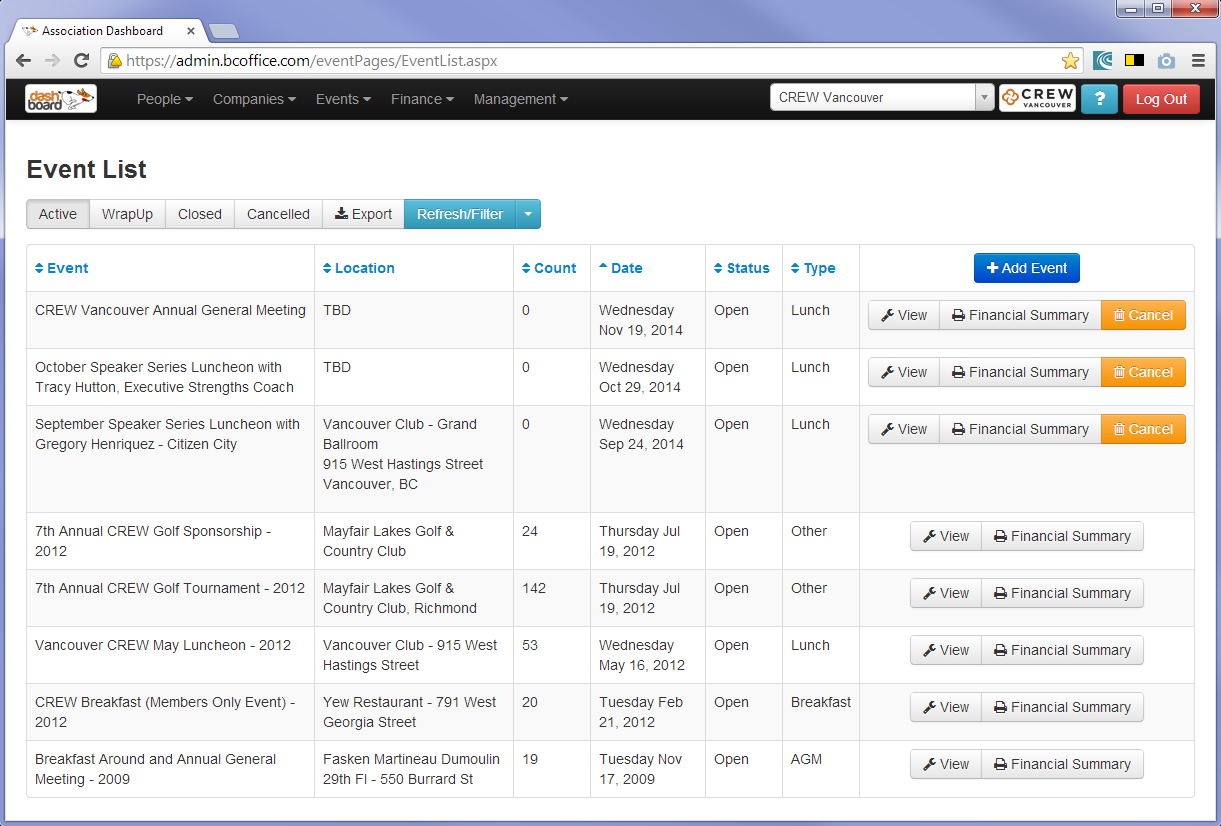Cancel the Annual General Meeting event
This screenshot has height=826, width=1221.
pyautogui.click(x=1143, y=315)
